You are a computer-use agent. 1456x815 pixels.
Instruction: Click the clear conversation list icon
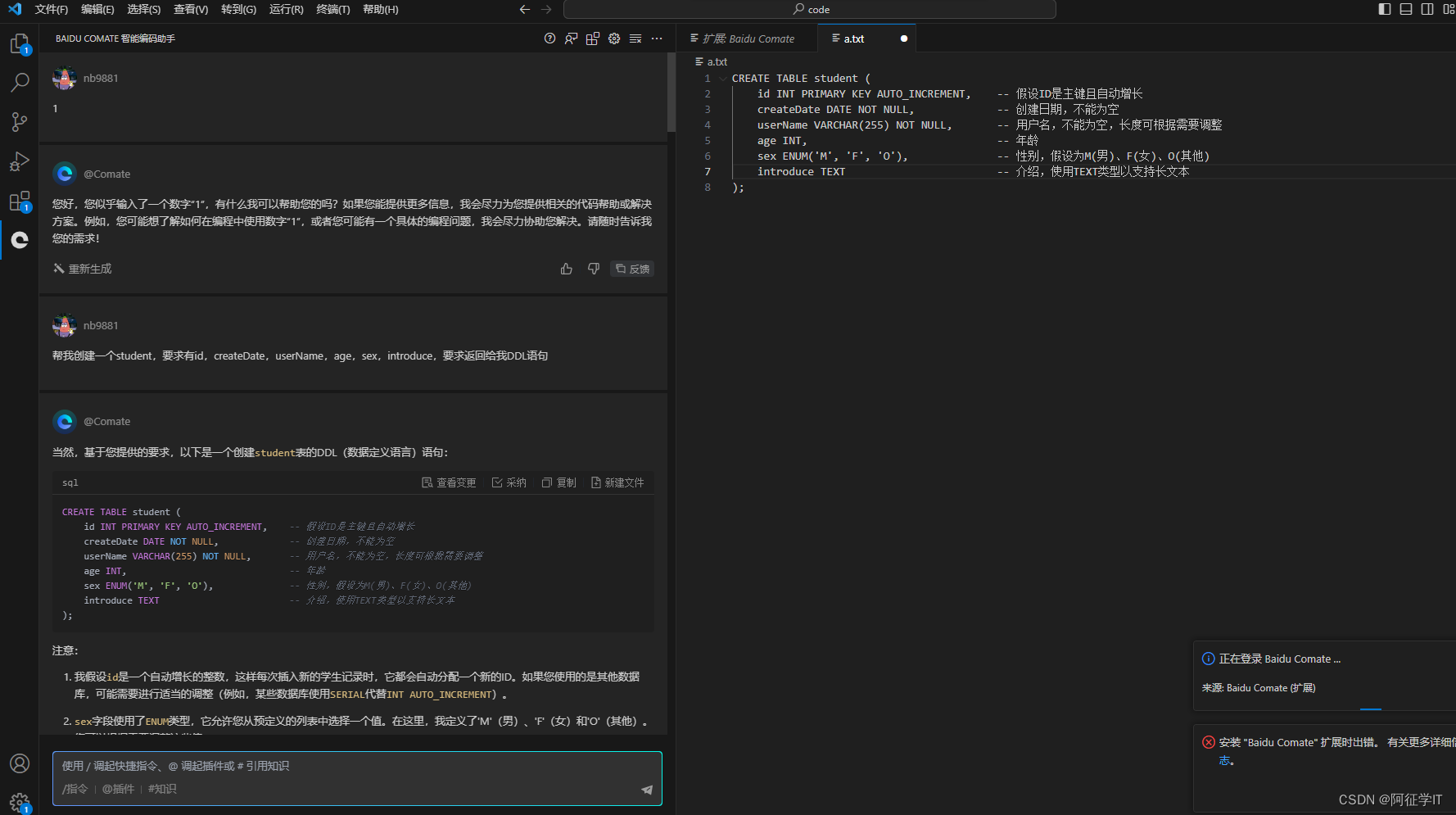click(635, 38)
